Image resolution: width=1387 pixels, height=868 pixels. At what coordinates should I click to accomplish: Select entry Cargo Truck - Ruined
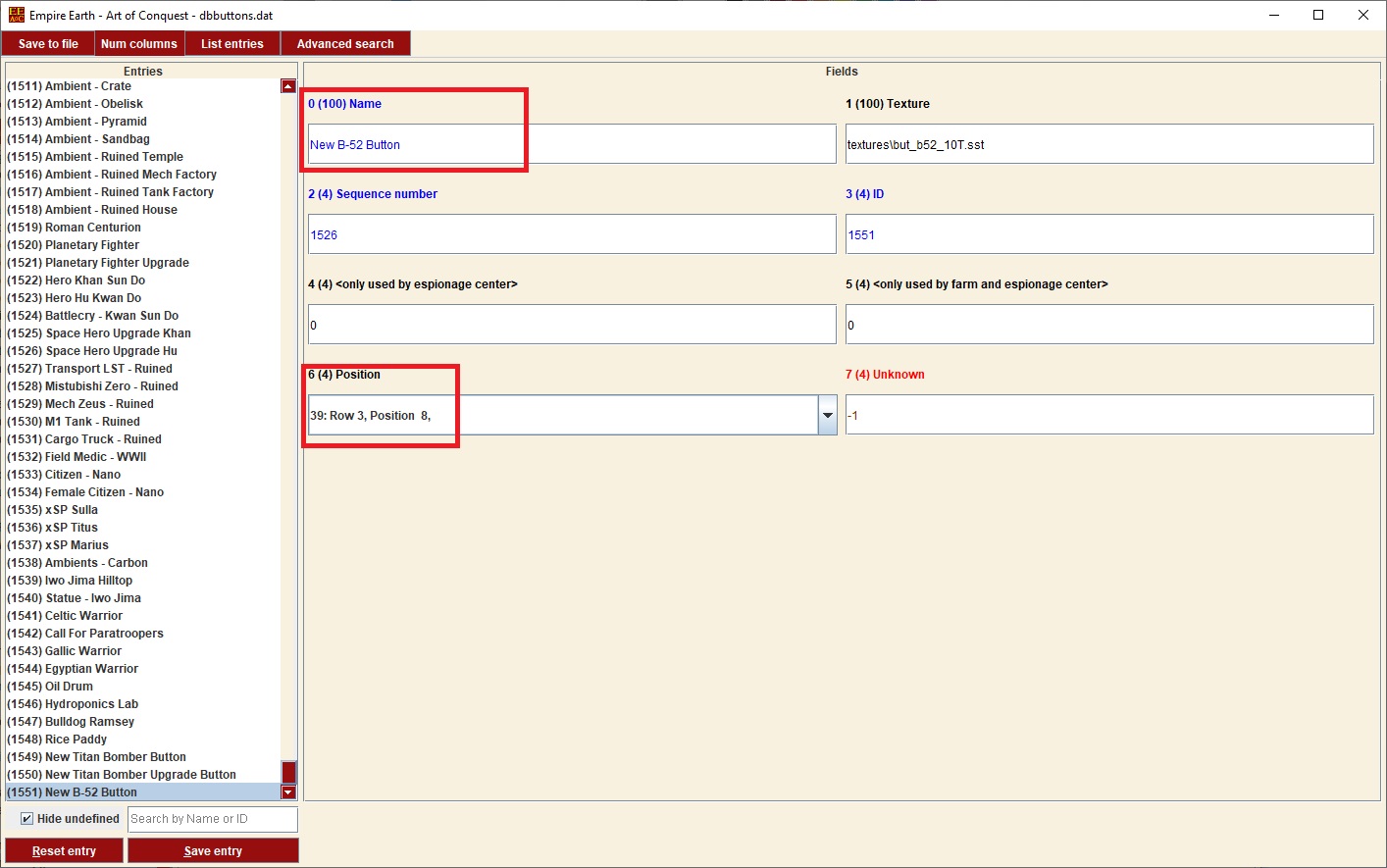[143, 439]
